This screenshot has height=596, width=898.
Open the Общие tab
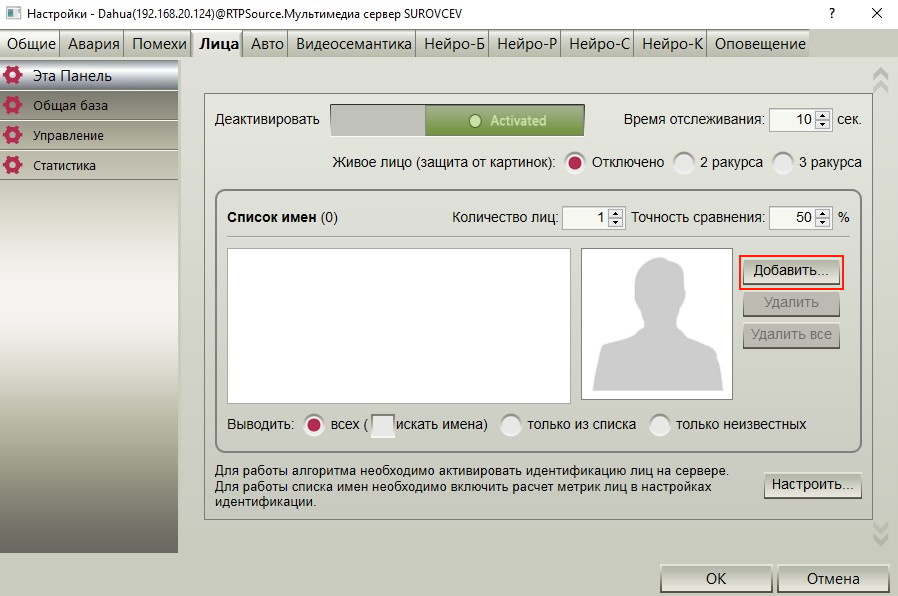point(31,44)
